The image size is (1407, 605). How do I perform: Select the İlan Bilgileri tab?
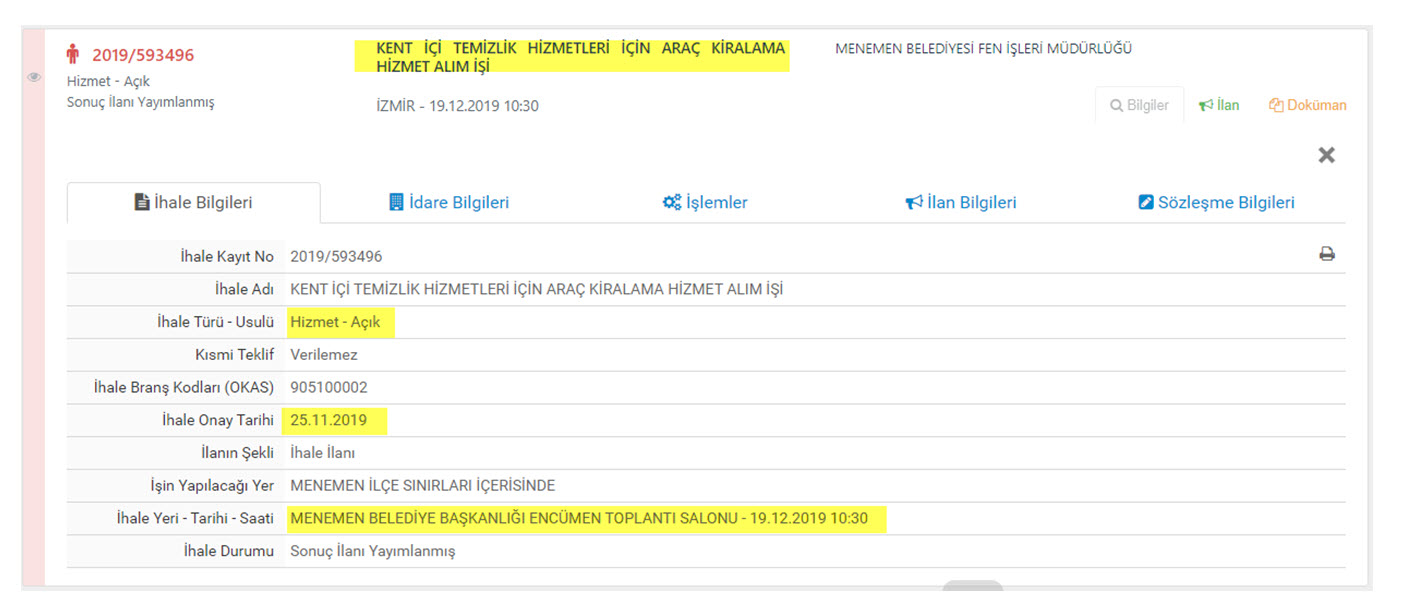(x=960, y=202)
